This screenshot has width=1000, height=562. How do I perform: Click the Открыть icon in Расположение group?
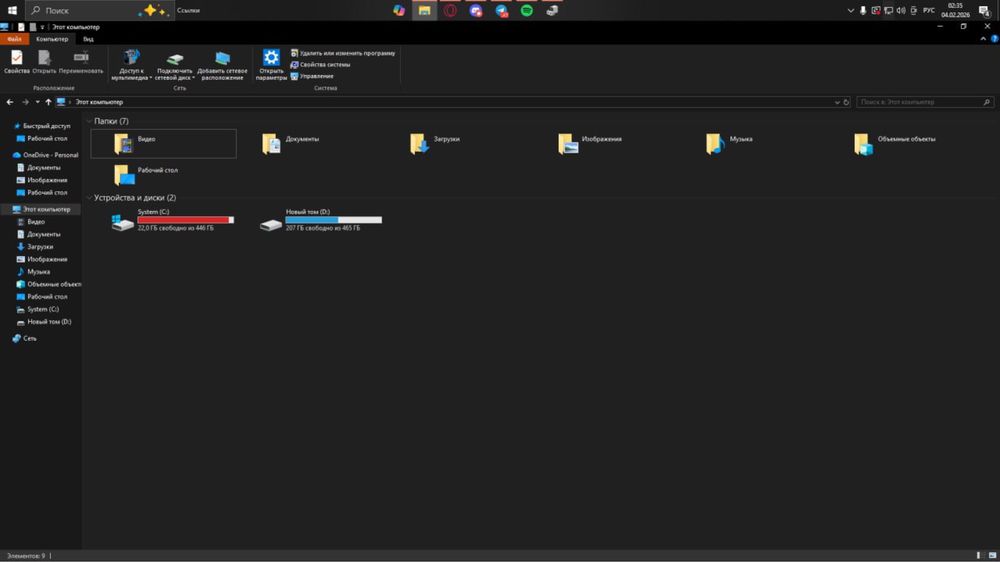point(44,62)
